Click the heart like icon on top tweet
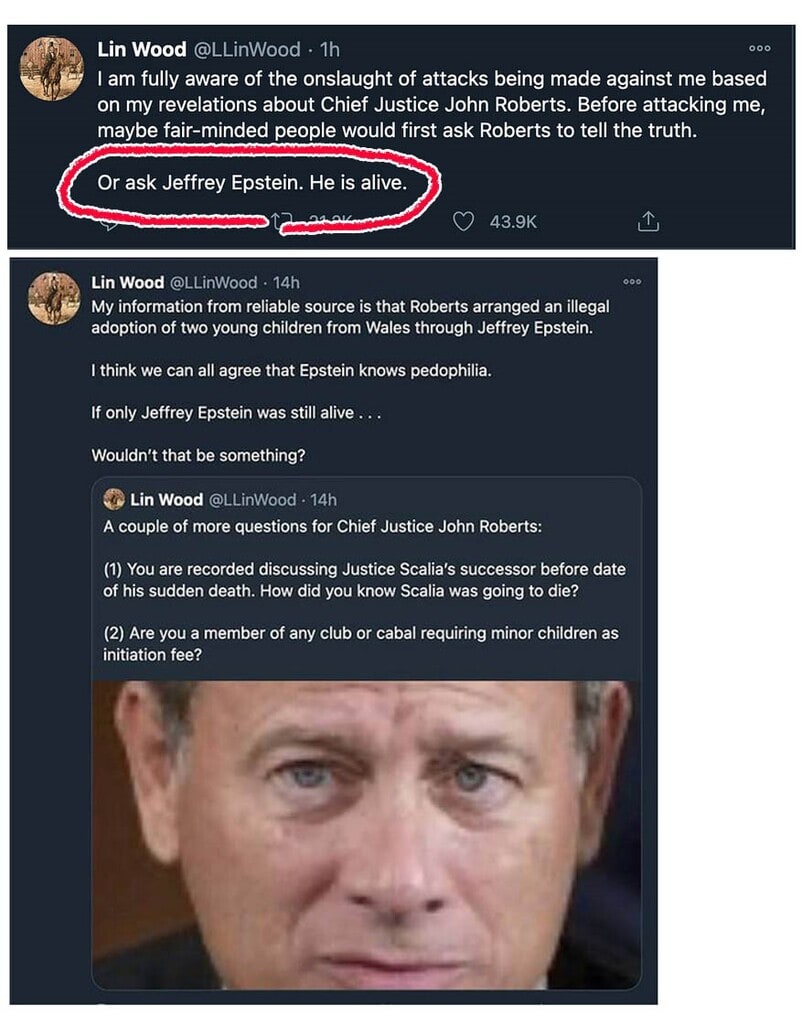The image size is (802, 1024). pyautogui.click(x=463, y=222)
